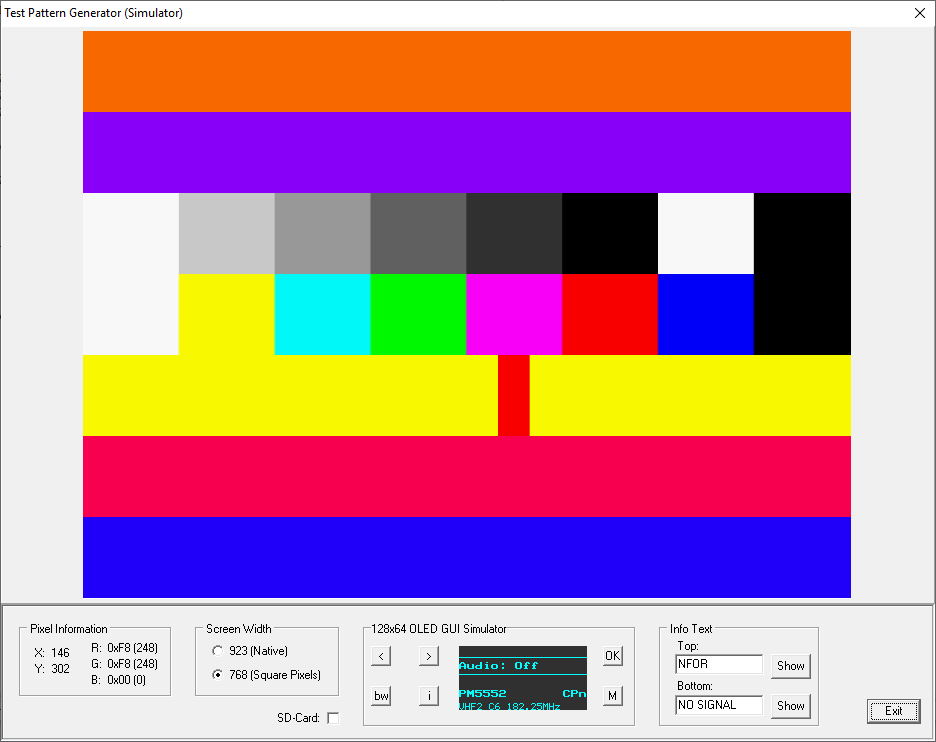The height and width of the screenshot is (742, 936).
Task: Click the Exit button
Action: [x=893, y=711]
